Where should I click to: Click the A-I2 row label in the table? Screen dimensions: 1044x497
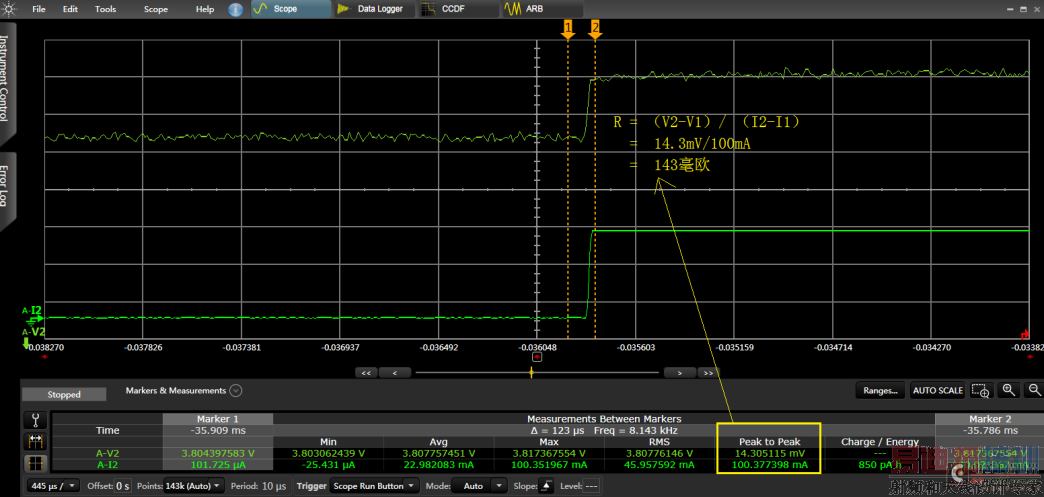click(108, 464)
